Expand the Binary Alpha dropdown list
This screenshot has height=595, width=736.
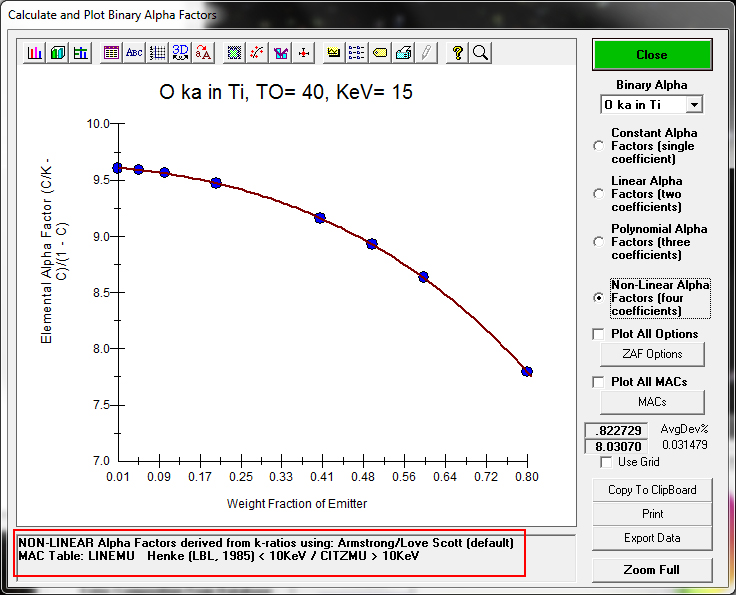[694, 105]
